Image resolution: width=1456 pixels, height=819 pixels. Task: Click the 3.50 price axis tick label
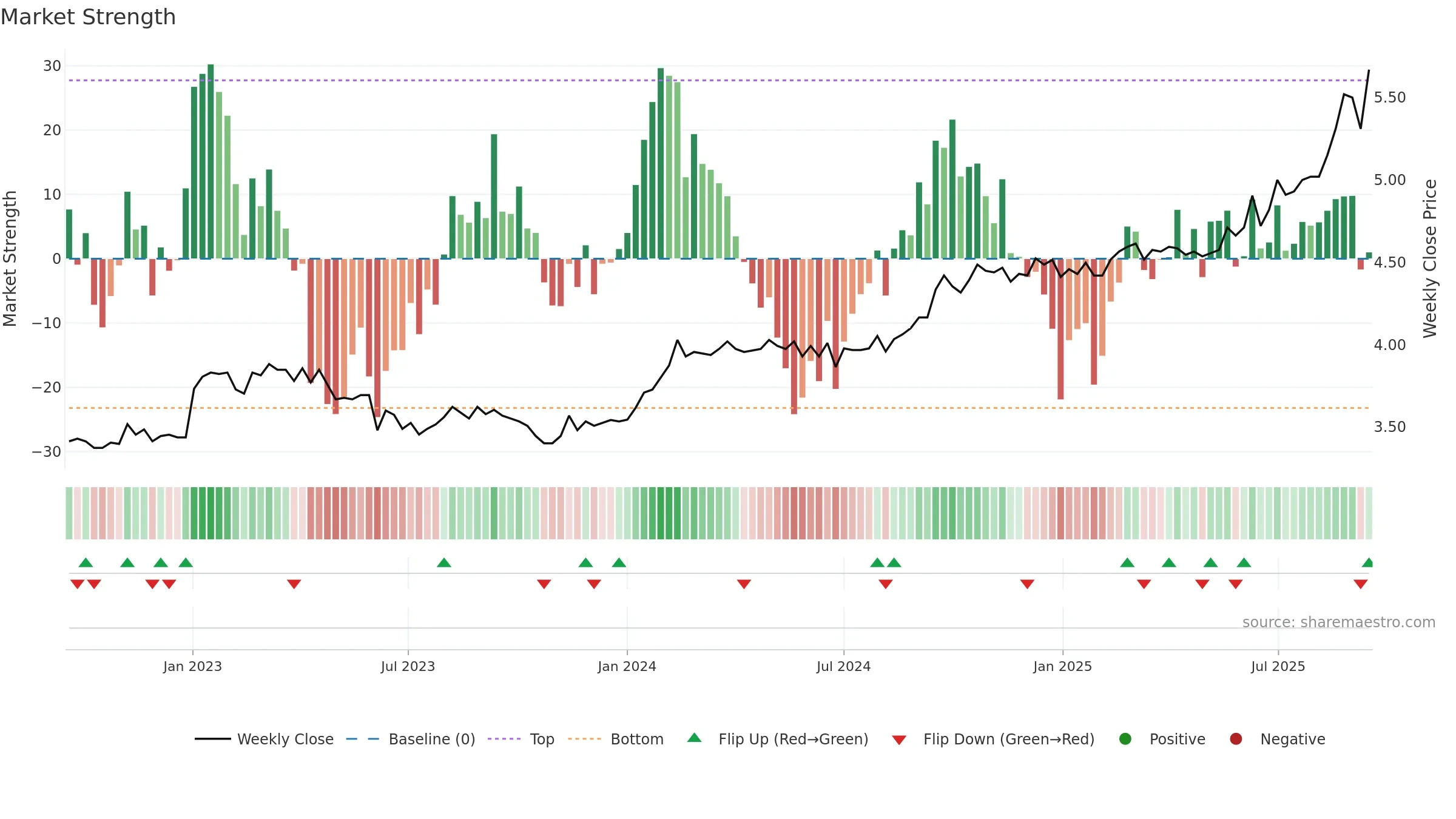(1390, 427)
